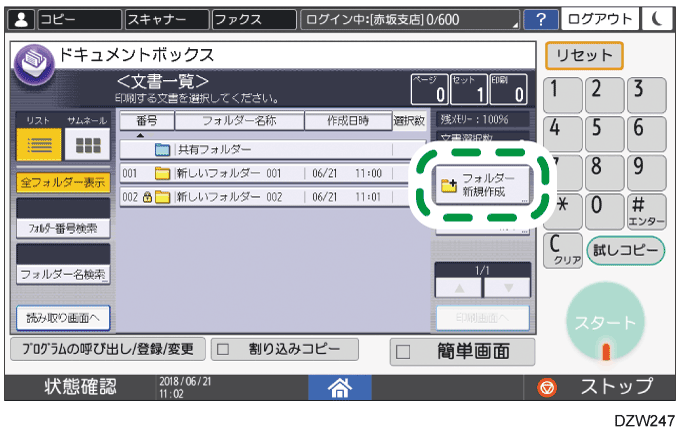Image resolution: width=679 pixels, height=431 pixels.
Task: Tap the page up arrow
Action: tap(459, 288)
